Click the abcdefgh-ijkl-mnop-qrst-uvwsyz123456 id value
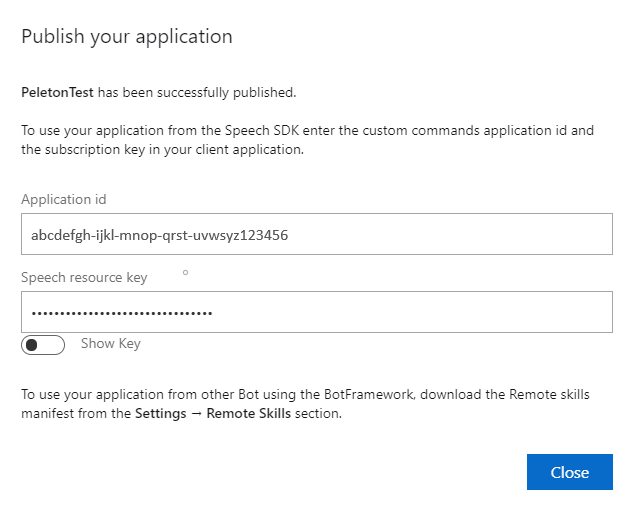The width and height of the screenshot is (635, 511). [x=160, y=234]
